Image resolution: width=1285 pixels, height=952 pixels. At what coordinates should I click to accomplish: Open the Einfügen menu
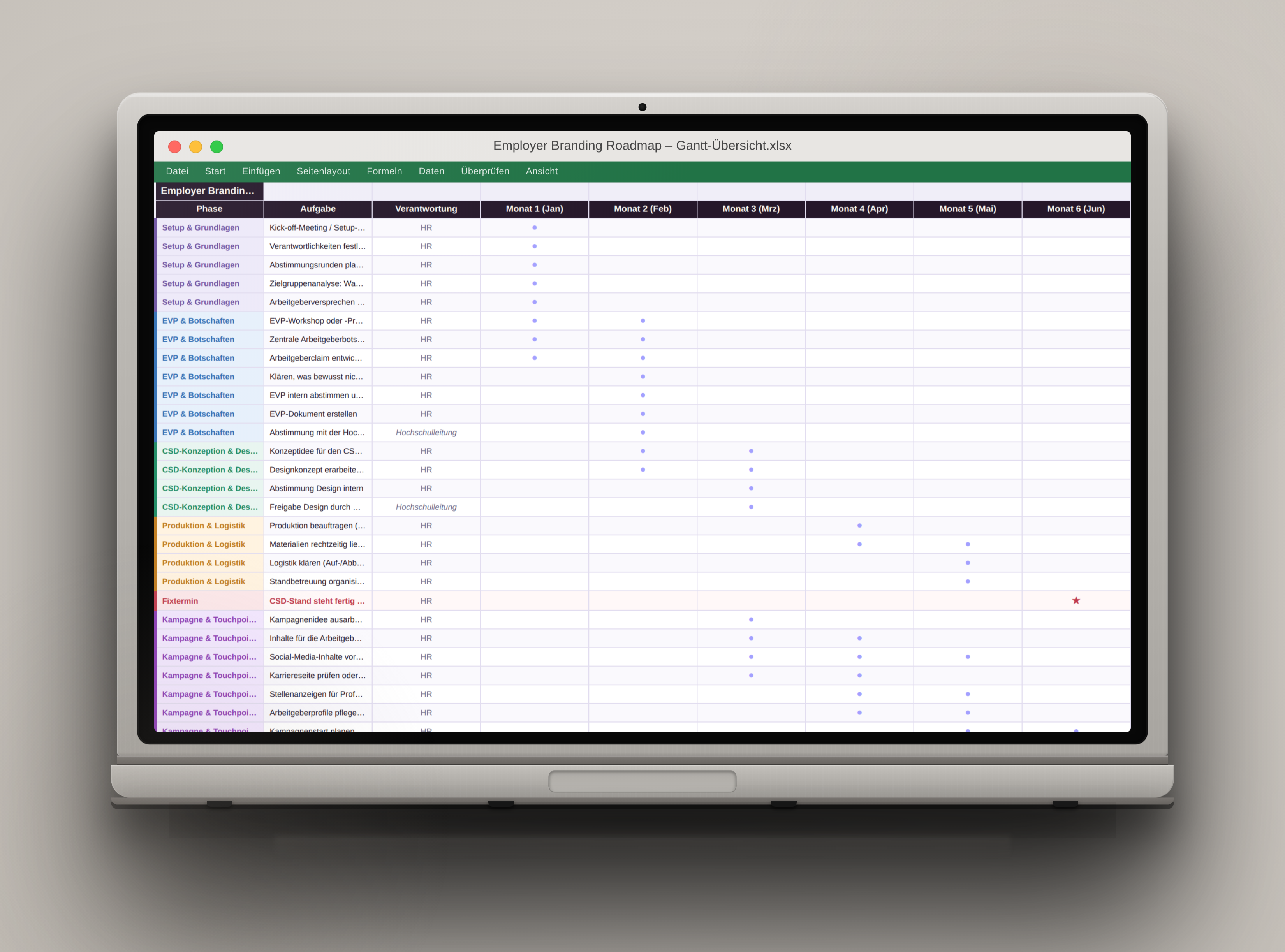(261, 171)
